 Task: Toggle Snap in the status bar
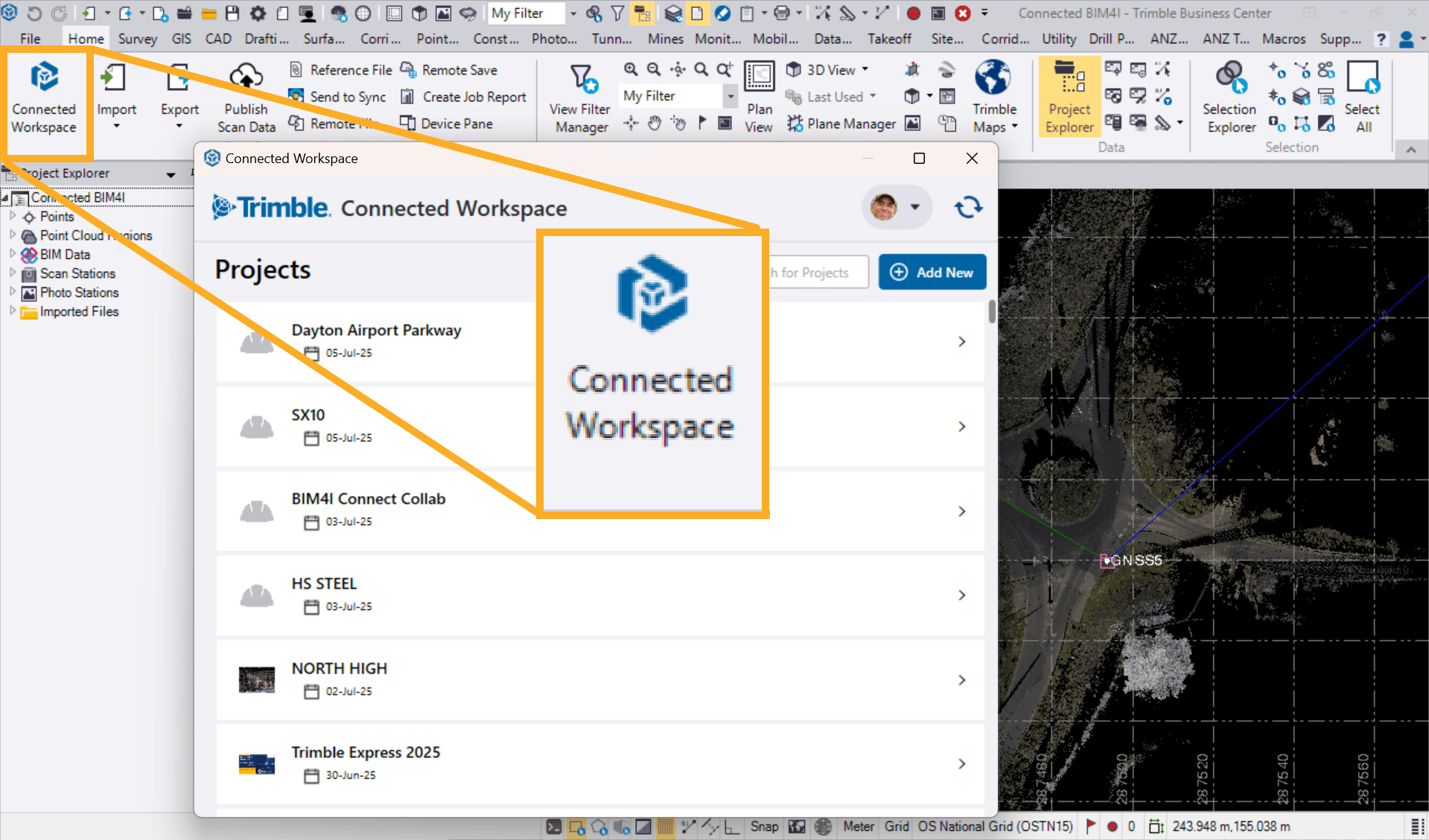coord(764,827)
